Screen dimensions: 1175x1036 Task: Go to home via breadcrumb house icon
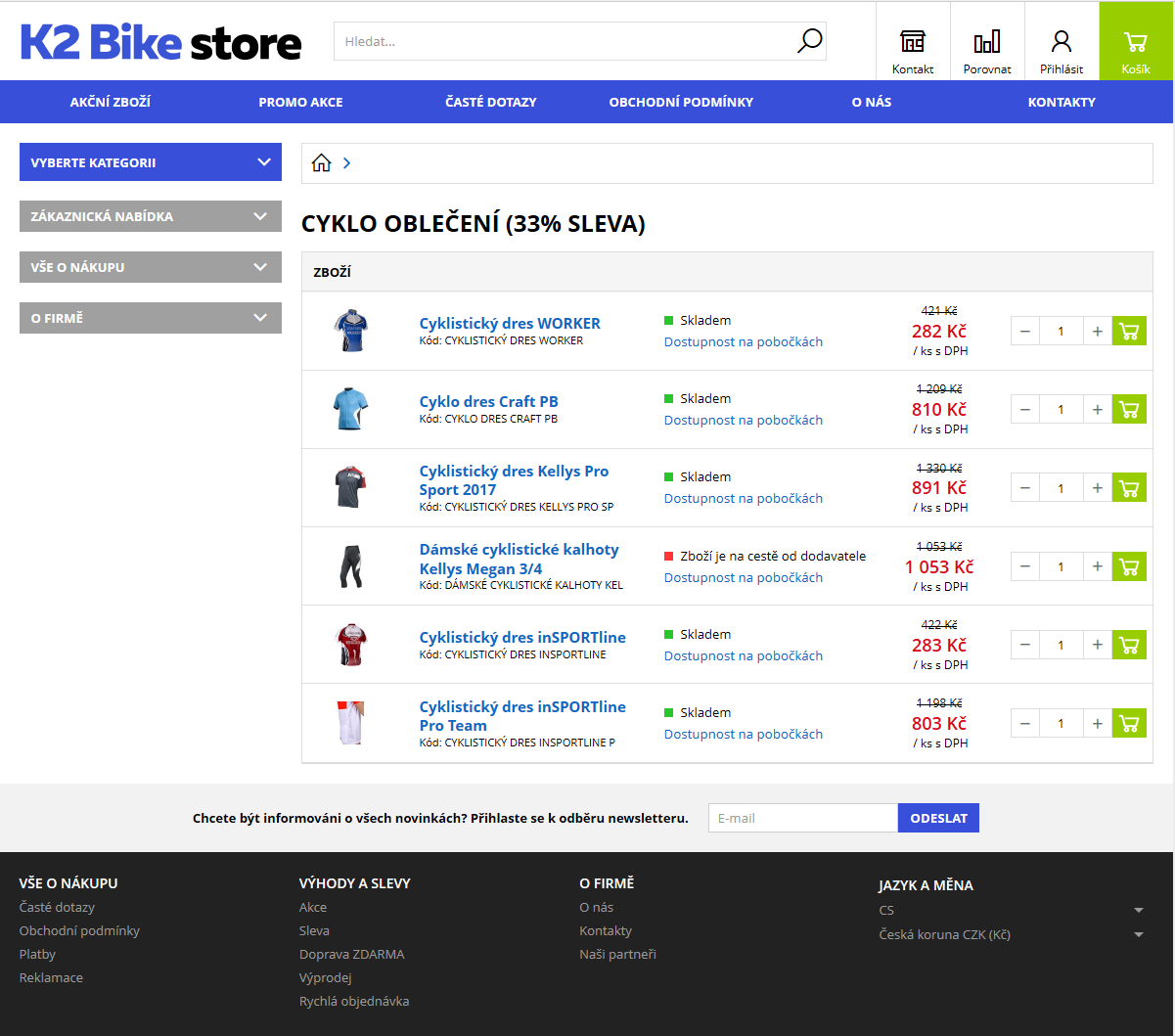[321, 163]
